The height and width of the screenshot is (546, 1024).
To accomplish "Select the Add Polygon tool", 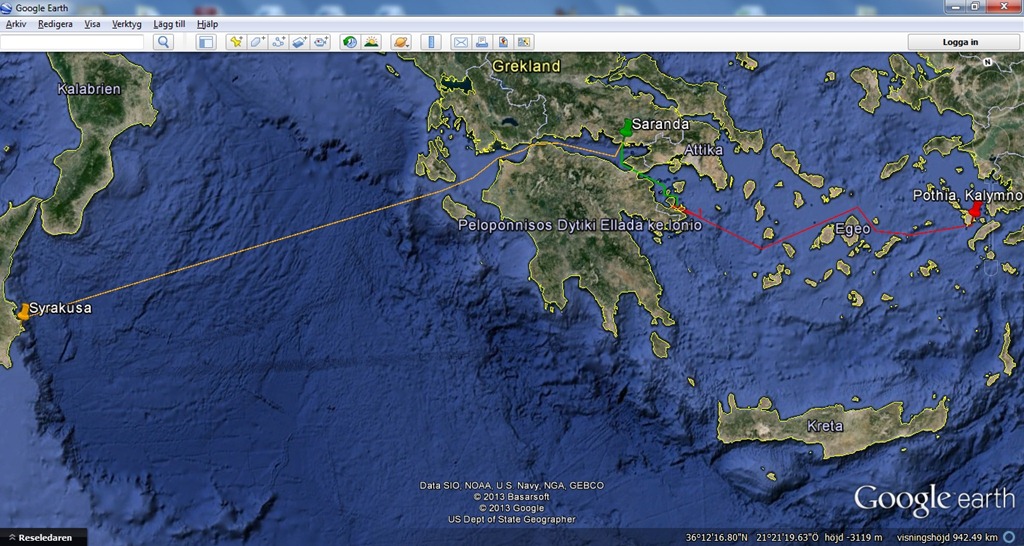I will pos(257,42).
